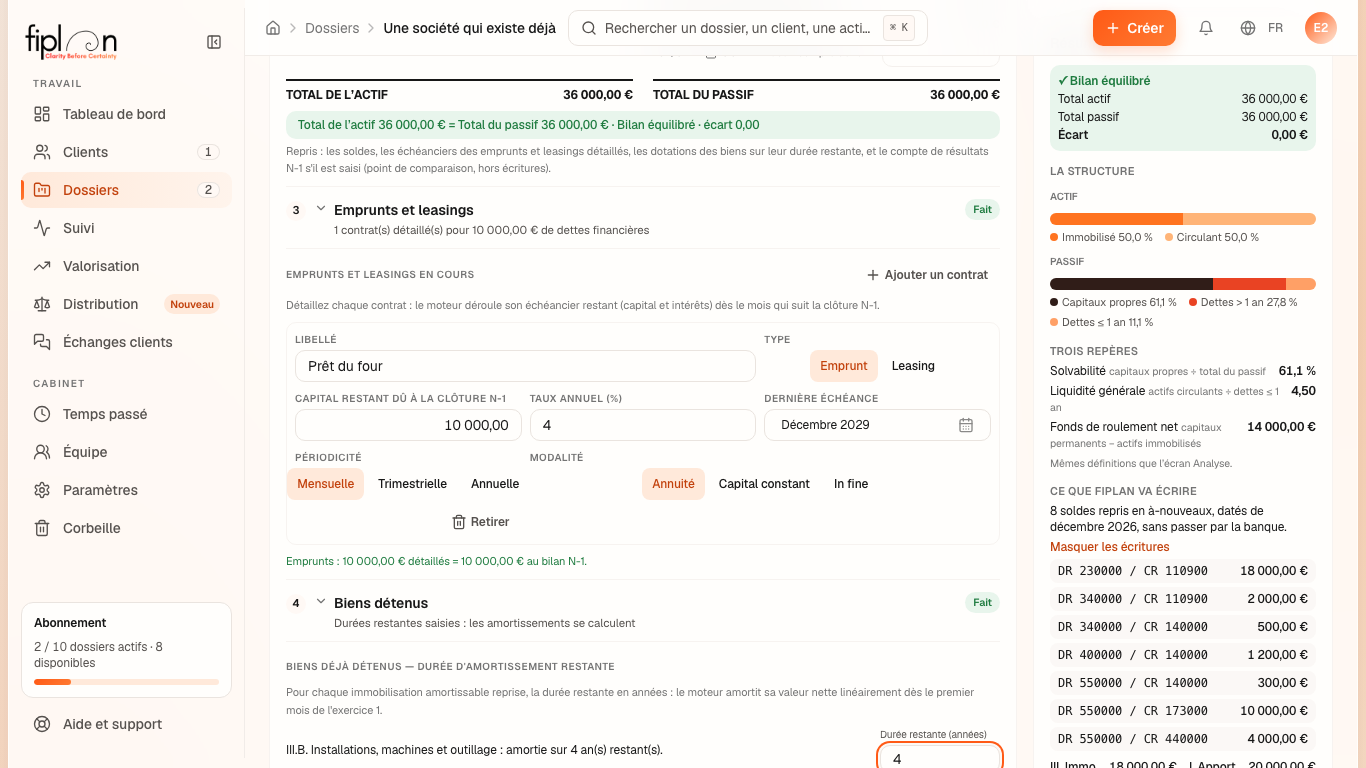Click the home breadcrumb icon

click(273, 28)
